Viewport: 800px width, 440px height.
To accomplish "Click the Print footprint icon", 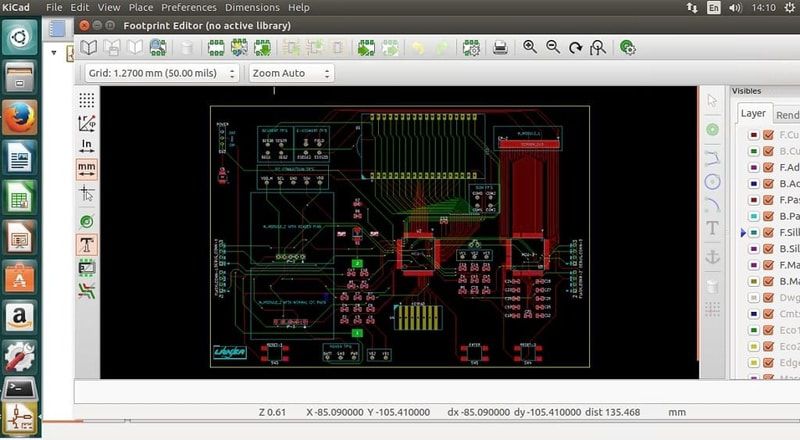I will [x=501, y=48].
